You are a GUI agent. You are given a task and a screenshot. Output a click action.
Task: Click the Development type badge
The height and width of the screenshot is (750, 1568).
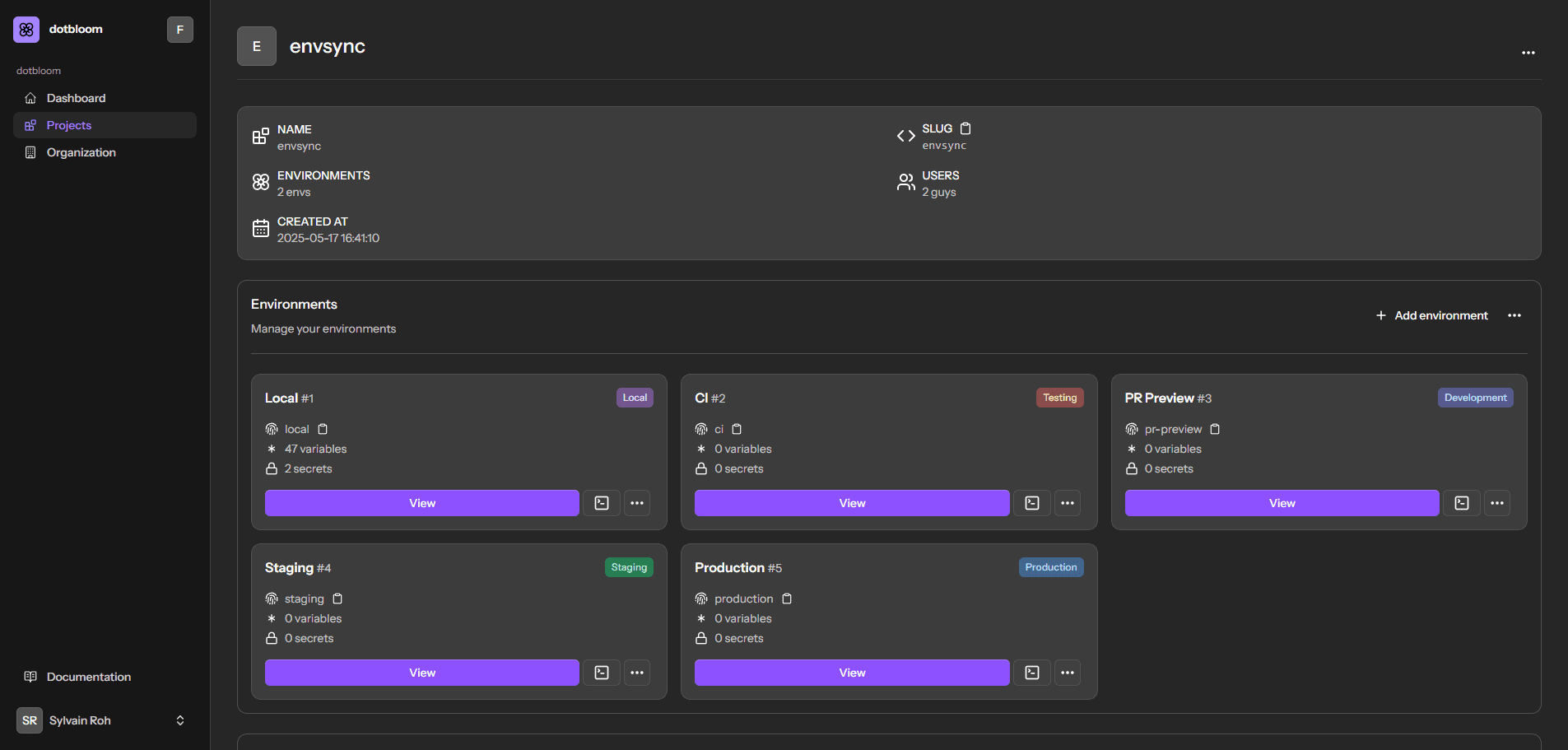1476,398
